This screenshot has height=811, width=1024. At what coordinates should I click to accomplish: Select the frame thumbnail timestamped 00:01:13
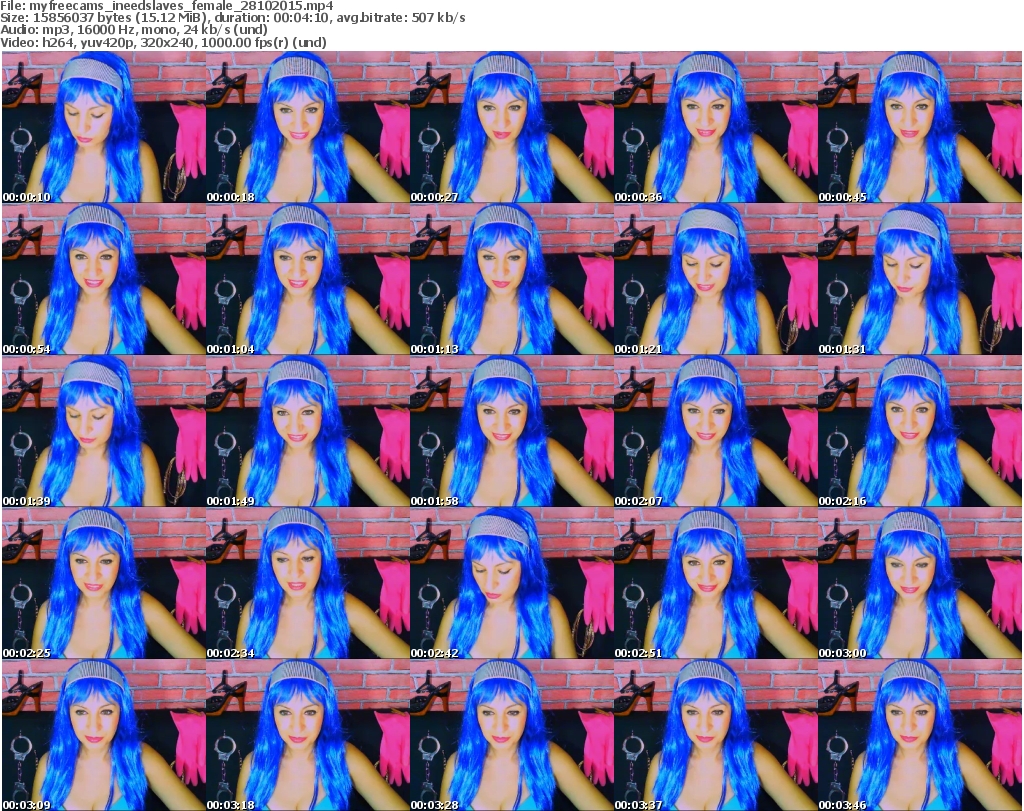[511, 279]
